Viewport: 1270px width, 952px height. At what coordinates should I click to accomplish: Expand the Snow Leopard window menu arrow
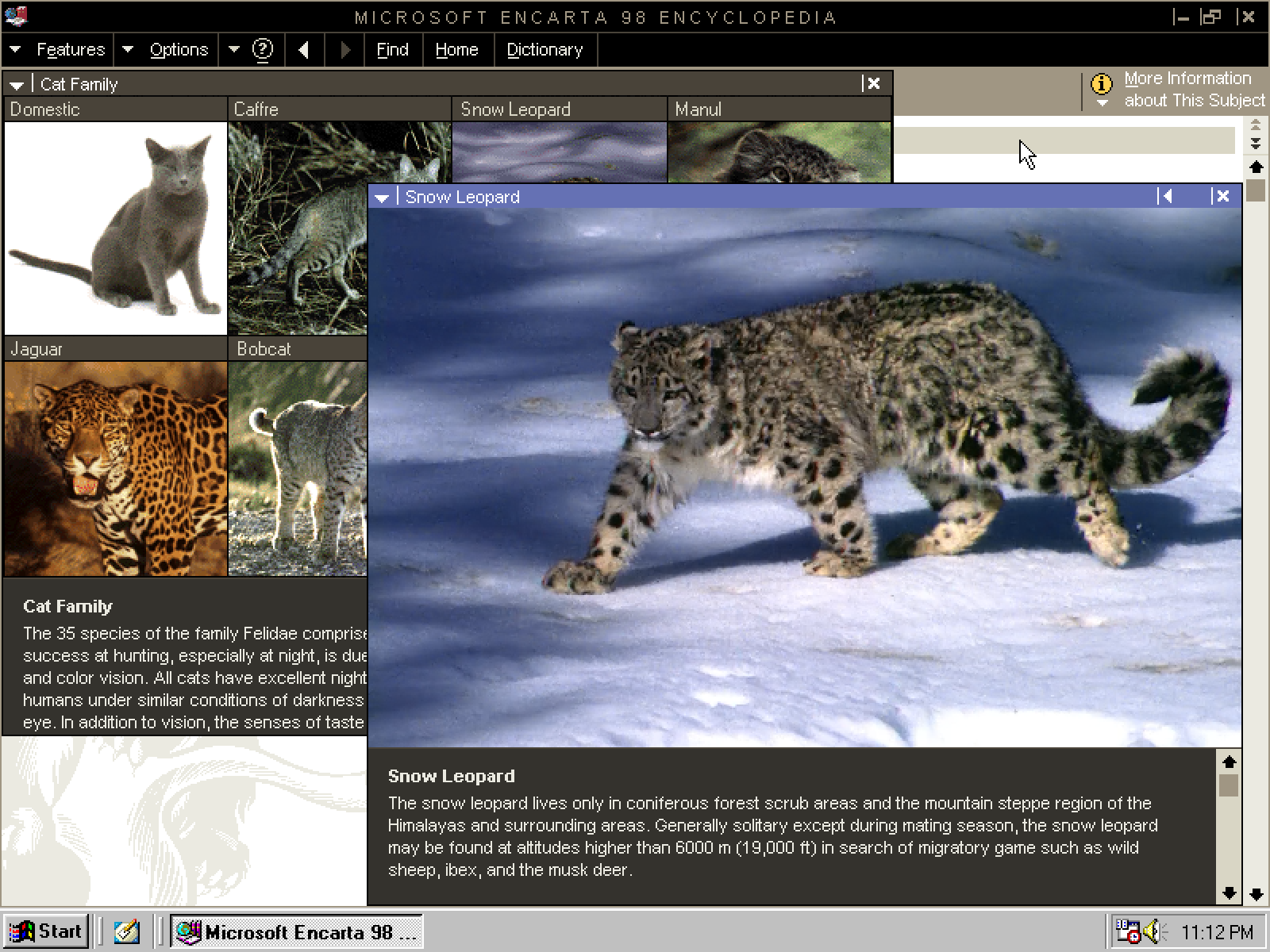tap(382, 198)
